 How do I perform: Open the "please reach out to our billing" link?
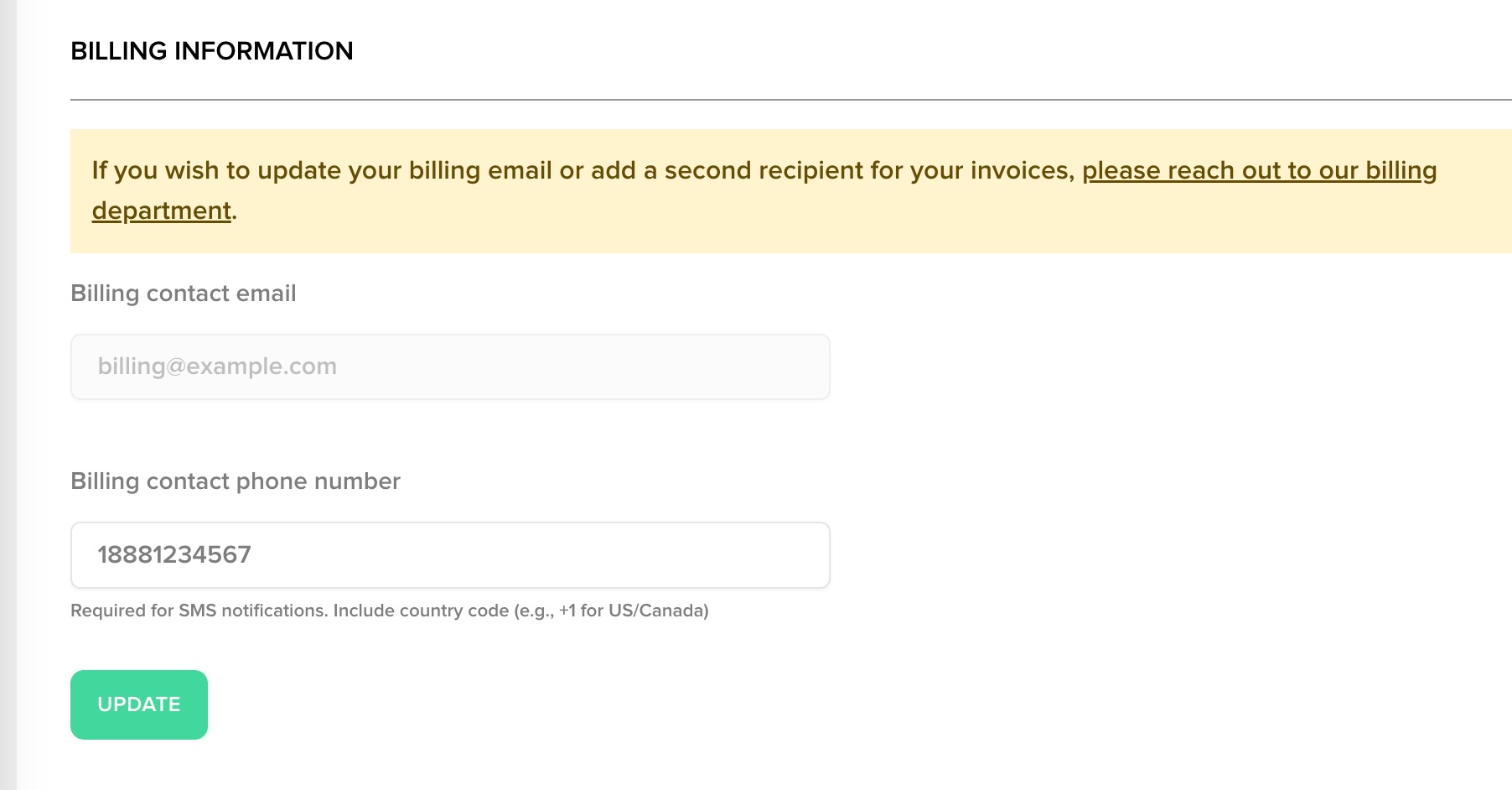pyautogui.click(x=1259, y=170)
